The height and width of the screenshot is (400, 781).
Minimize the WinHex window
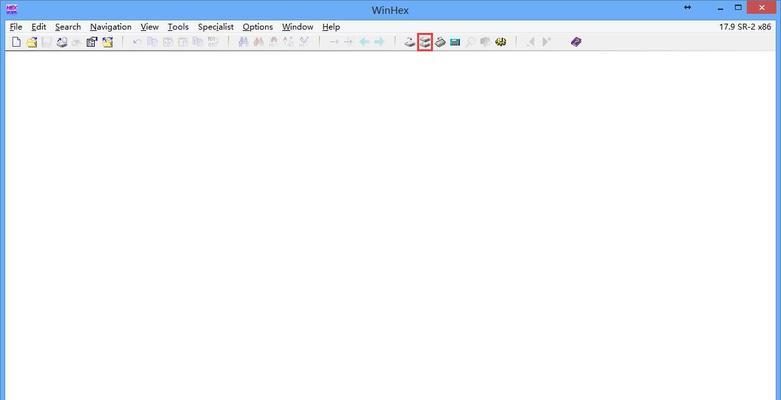[x=720, y=7]
